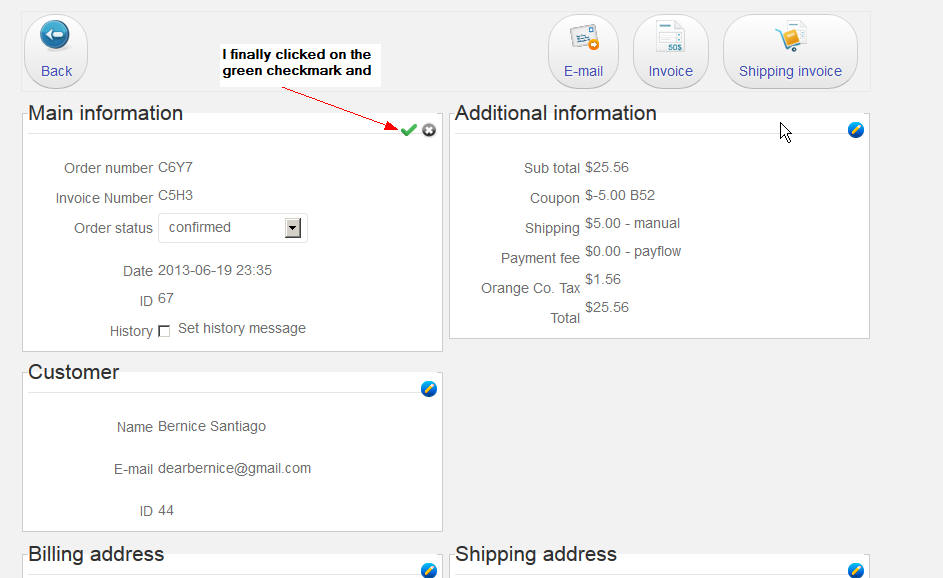This screenshot has width=943, height=578.
Task: Click the green checkmark save icon
Action: point(408,130)
